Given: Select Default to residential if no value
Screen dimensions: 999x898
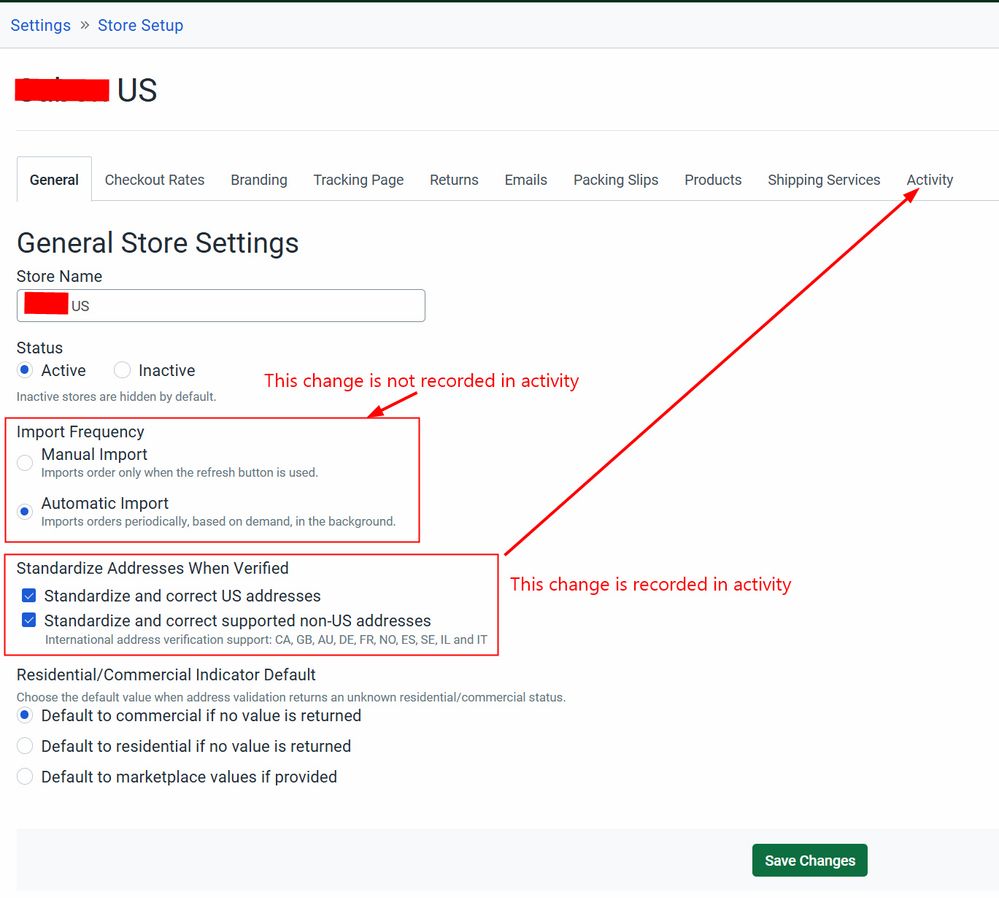Looking at the screenshot, I should (x=25, y=746).
